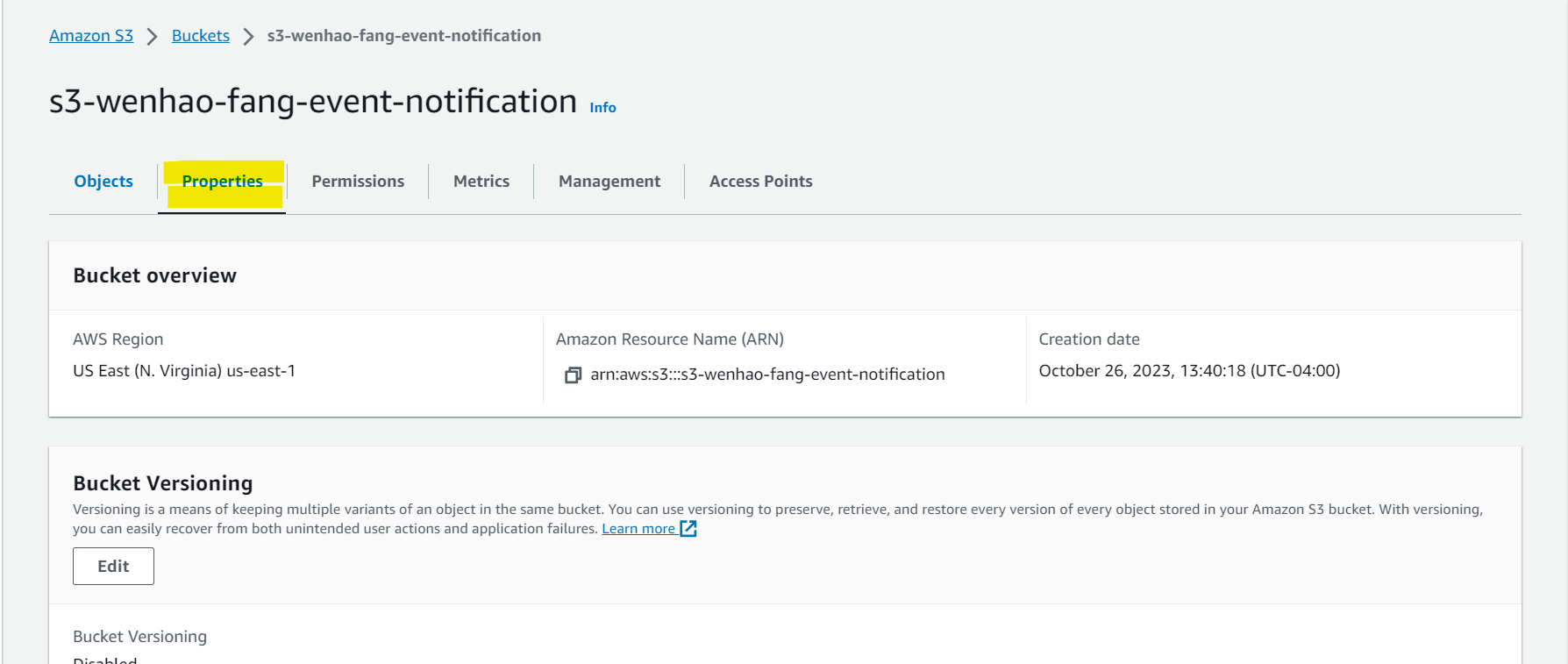1568x664 pixels.
Task: Click the Creation date label
Action: tap(1089, 339)
